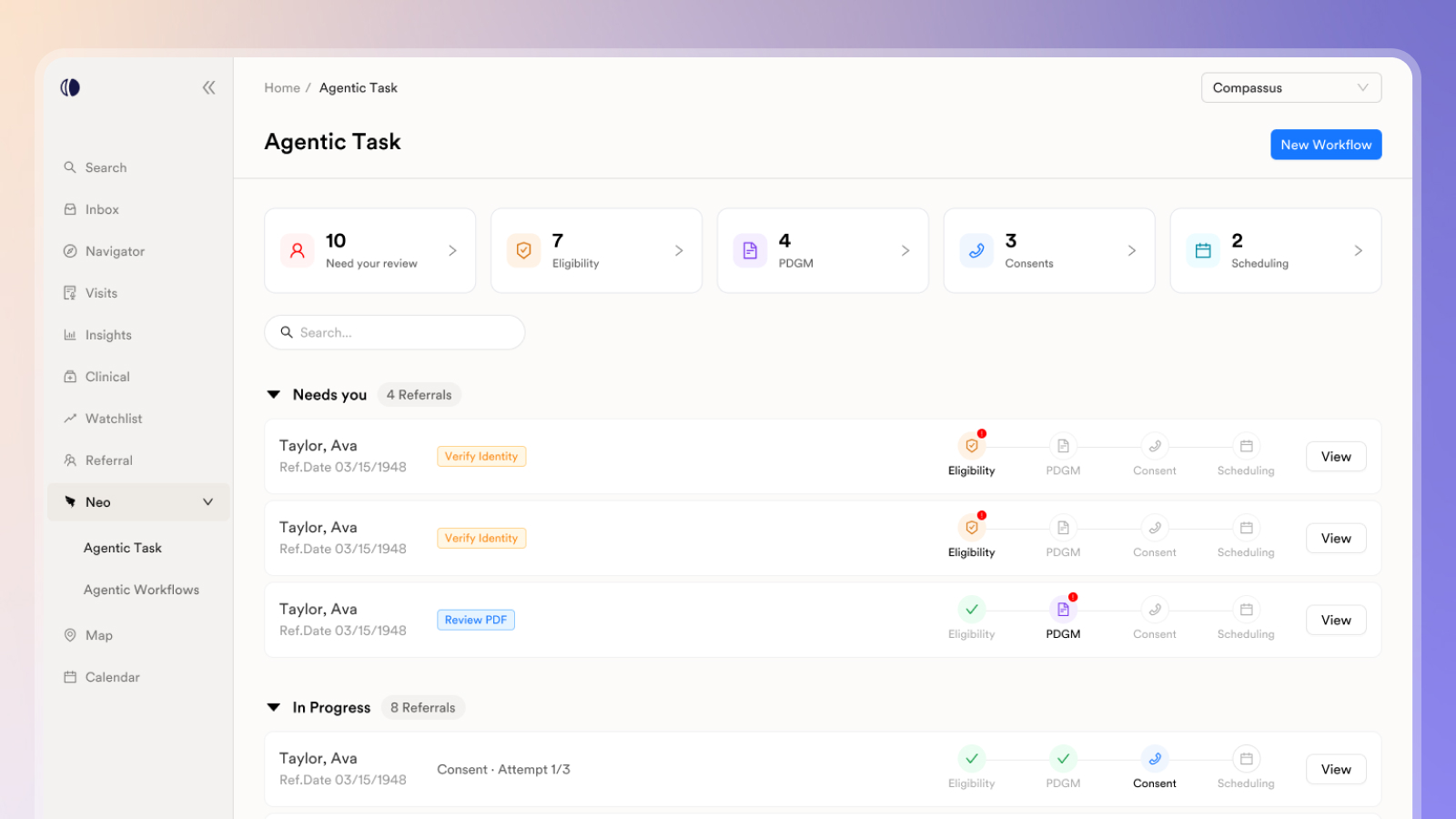Click the New Workflow button

(1326, 145)
